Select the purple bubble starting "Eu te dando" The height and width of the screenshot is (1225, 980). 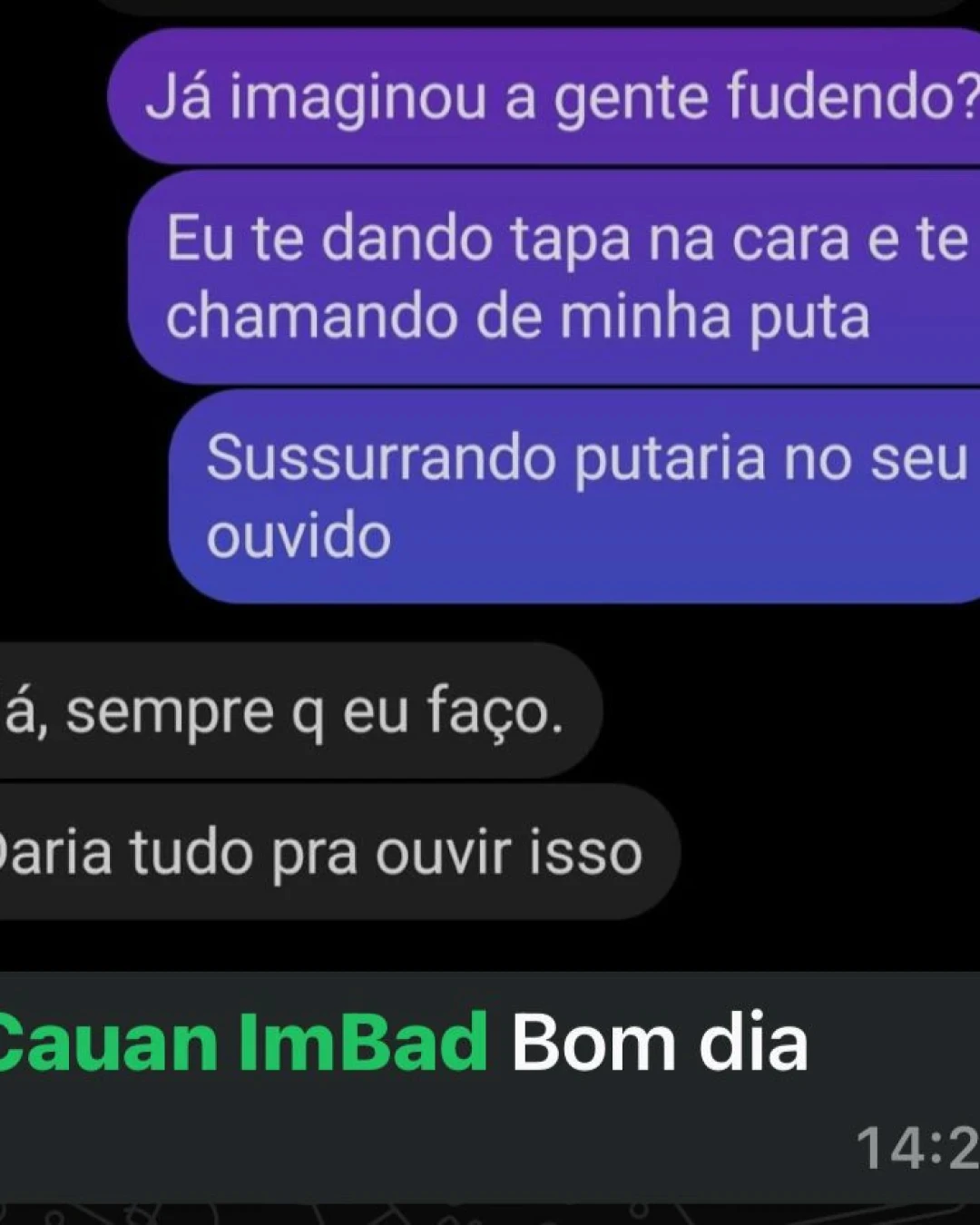click(554, 277)
